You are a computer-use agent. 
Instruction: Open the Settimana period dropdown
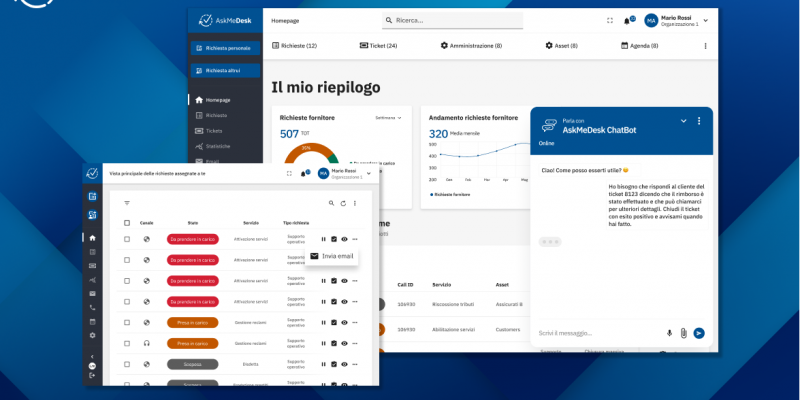click(388, 118)
